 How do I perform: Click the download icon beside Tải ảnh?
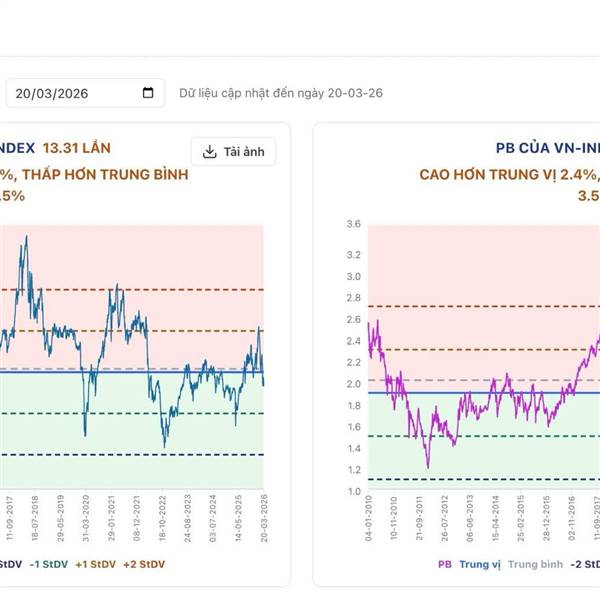(209, 152)
